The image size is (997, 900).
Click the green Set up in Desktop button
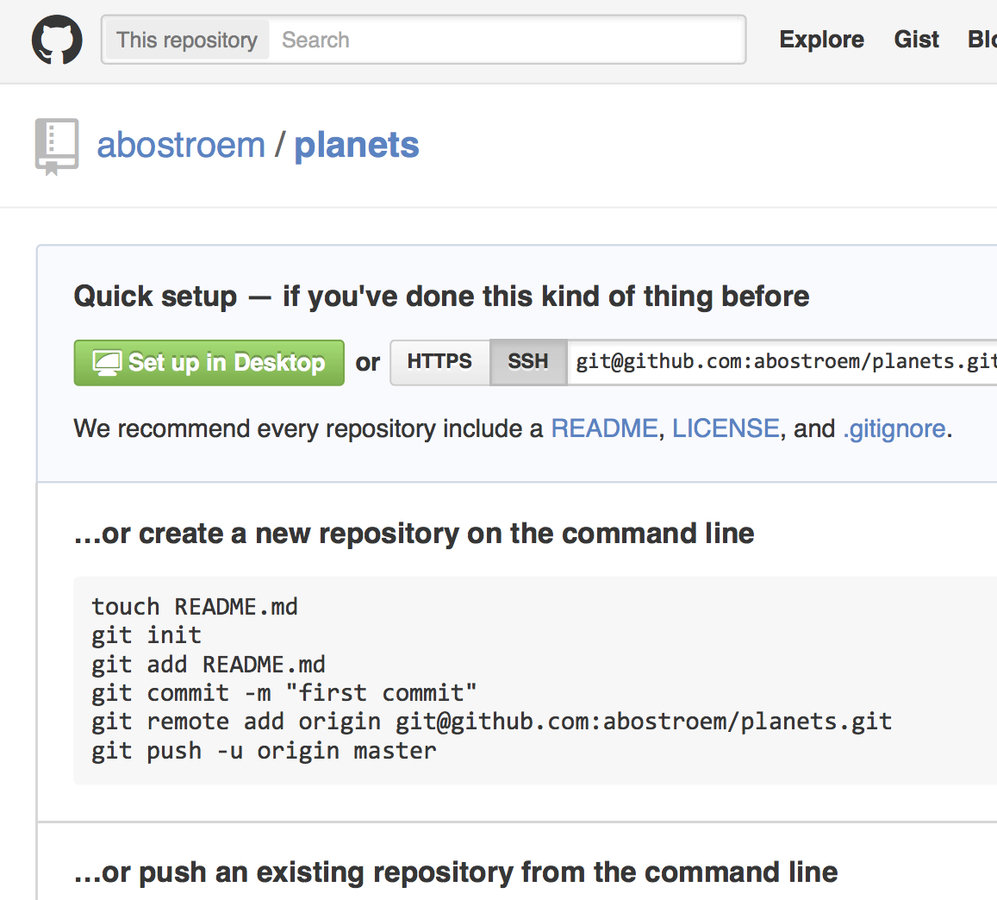click(x=209, y=363)
